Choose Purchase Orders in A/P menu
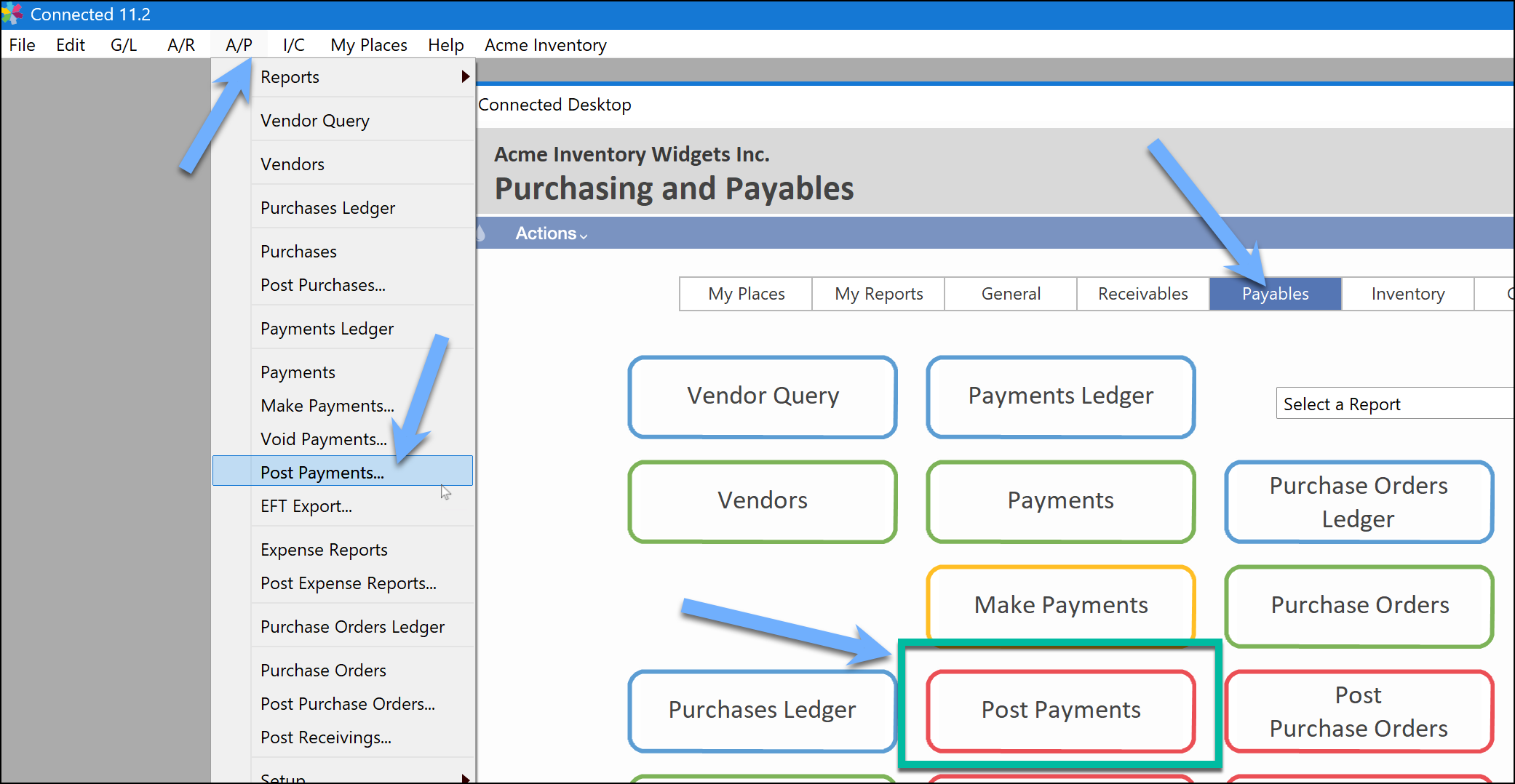Image resolution: width=1515 pixels, height=784 pixels. click(x=343, y=671)
